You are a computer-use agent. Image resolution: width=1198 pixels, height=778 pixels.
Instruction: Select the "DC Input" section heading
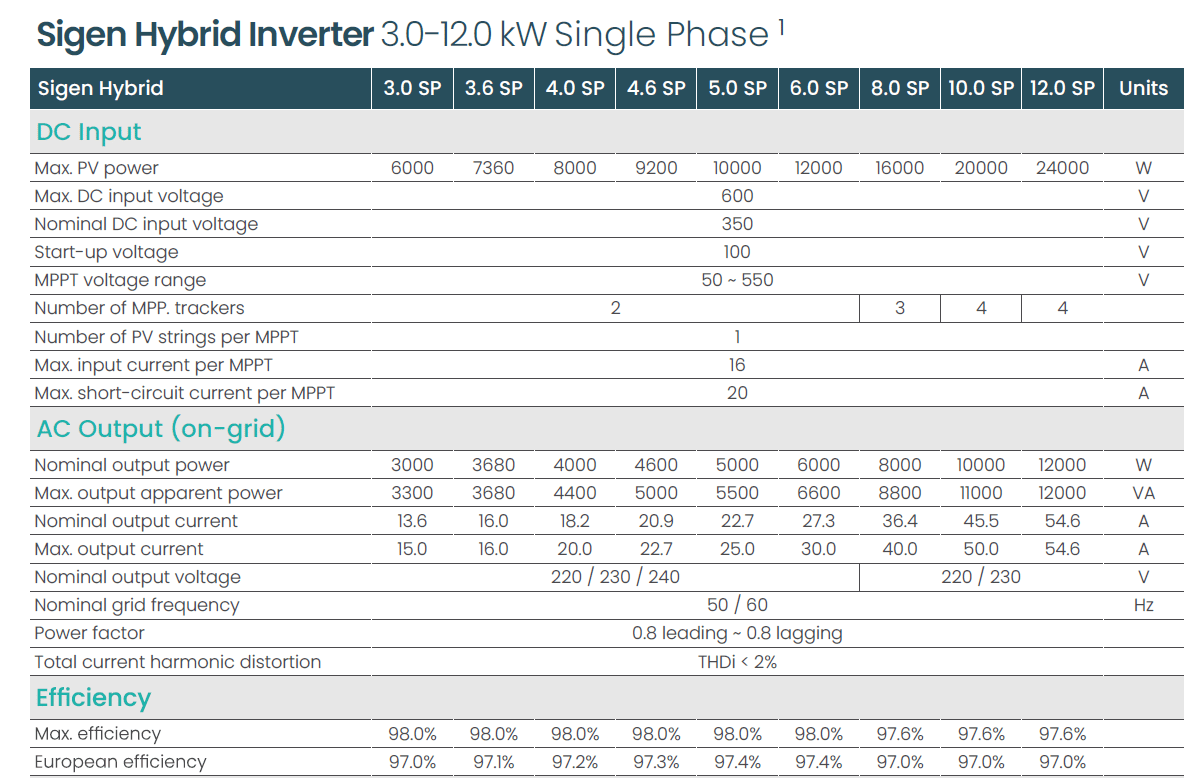point(89,132)
